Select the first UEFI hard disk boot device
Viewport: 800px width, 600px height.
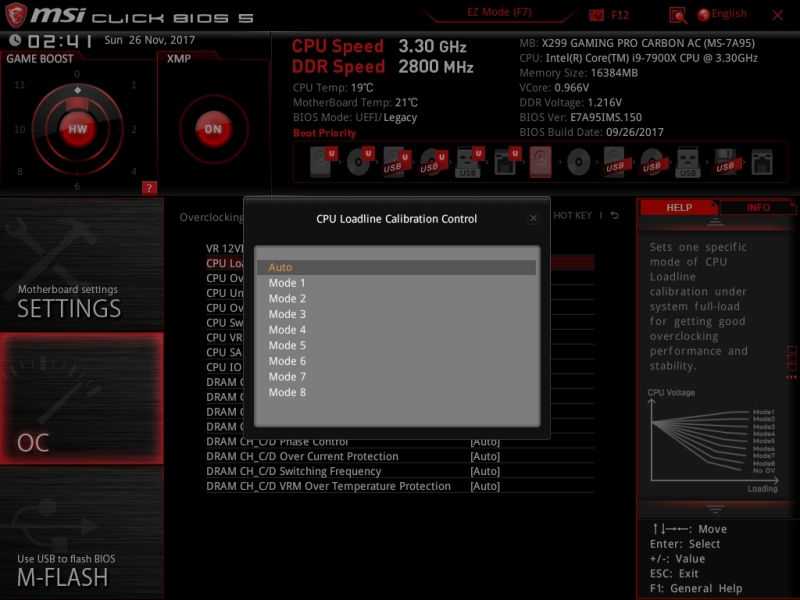coord(323,162)
